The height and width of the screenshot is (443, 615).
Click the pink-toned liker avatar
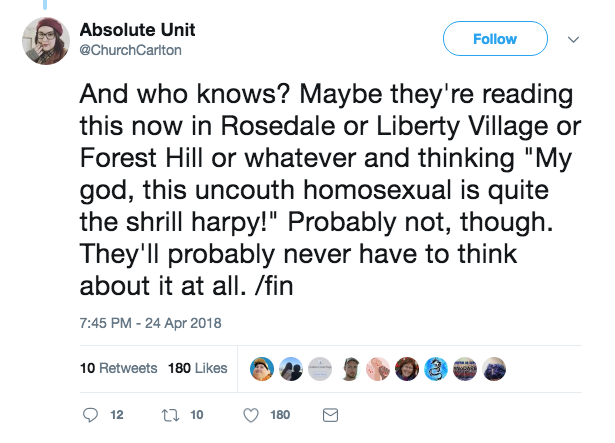[x=378, y=368]
